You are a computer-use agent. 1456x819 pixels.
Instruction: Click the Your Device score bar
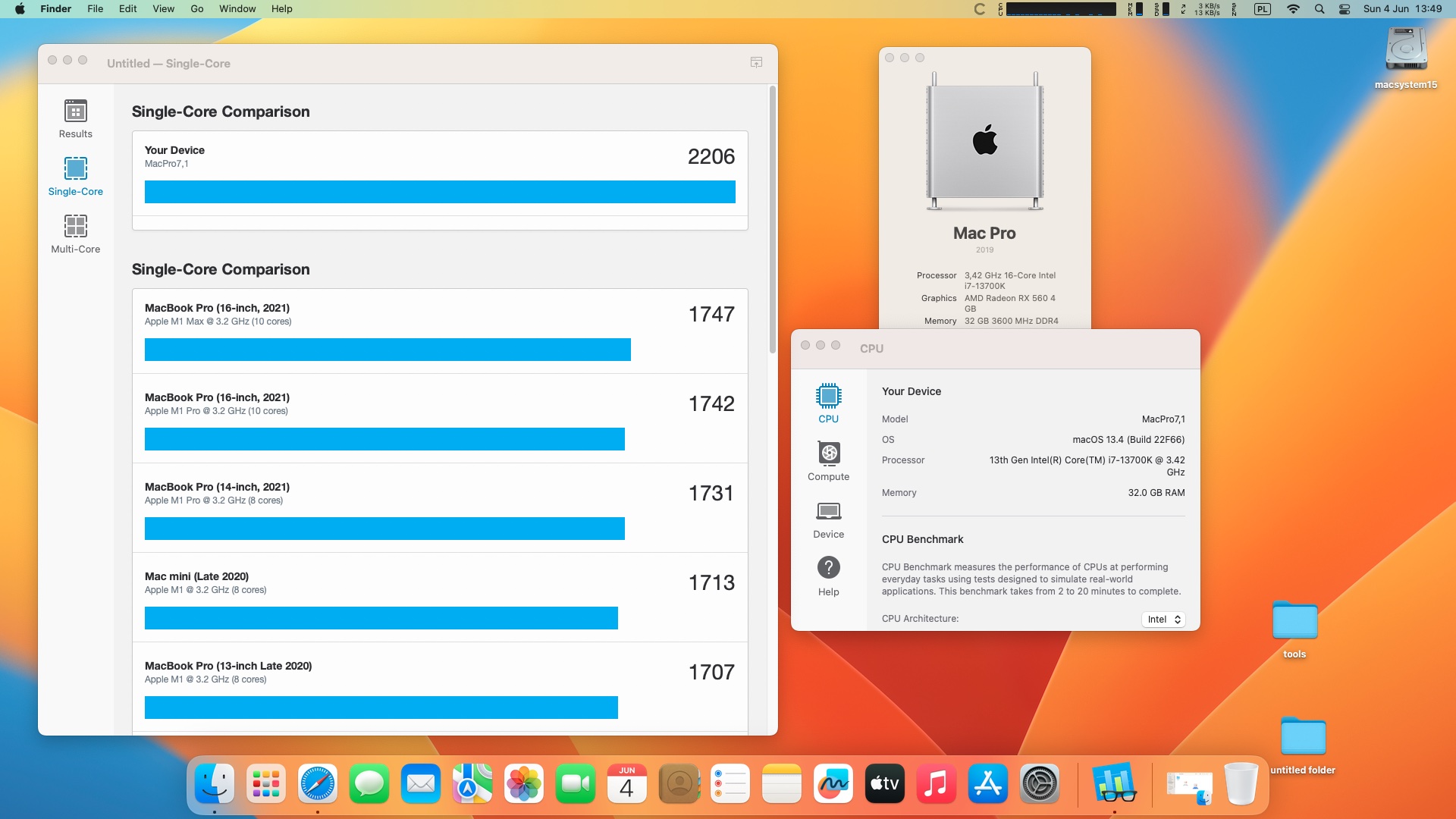[440, 192]
